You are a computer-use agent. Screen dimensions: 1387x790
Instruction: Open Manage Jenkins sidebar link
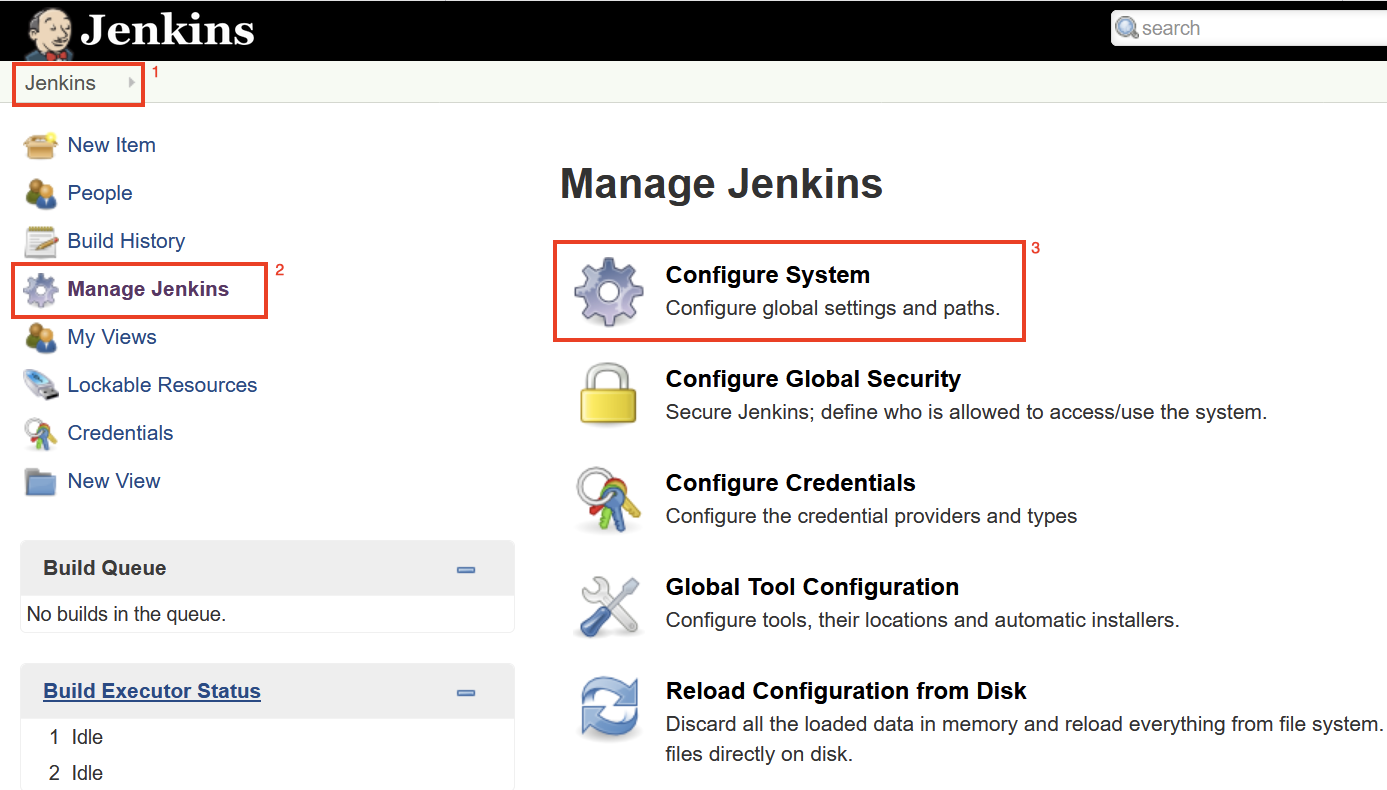tap(148, 289)
